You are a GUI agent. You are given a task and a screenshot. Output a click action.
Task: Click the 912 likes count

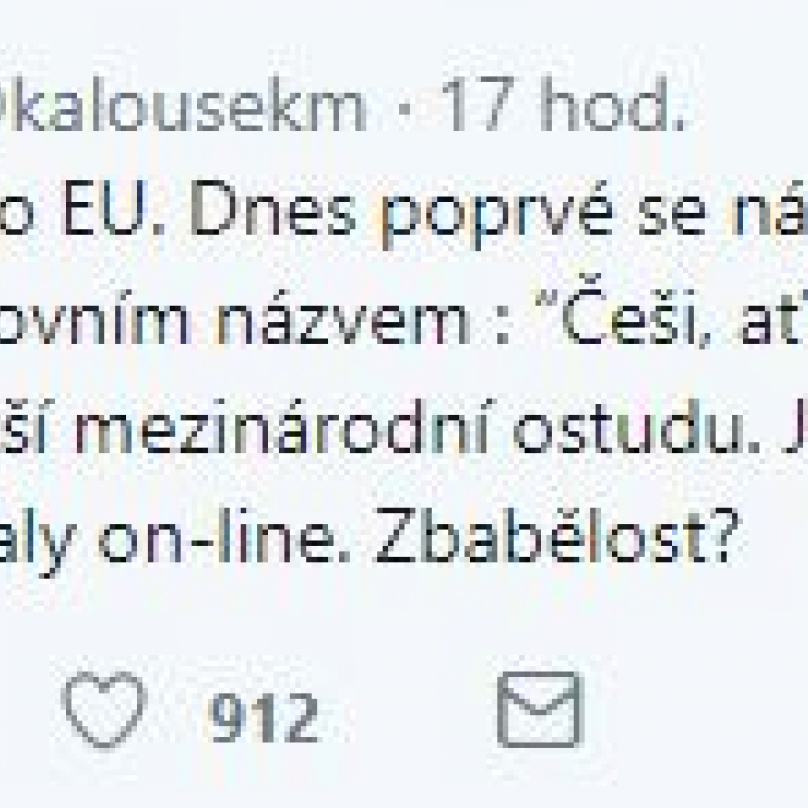point(264,716)
